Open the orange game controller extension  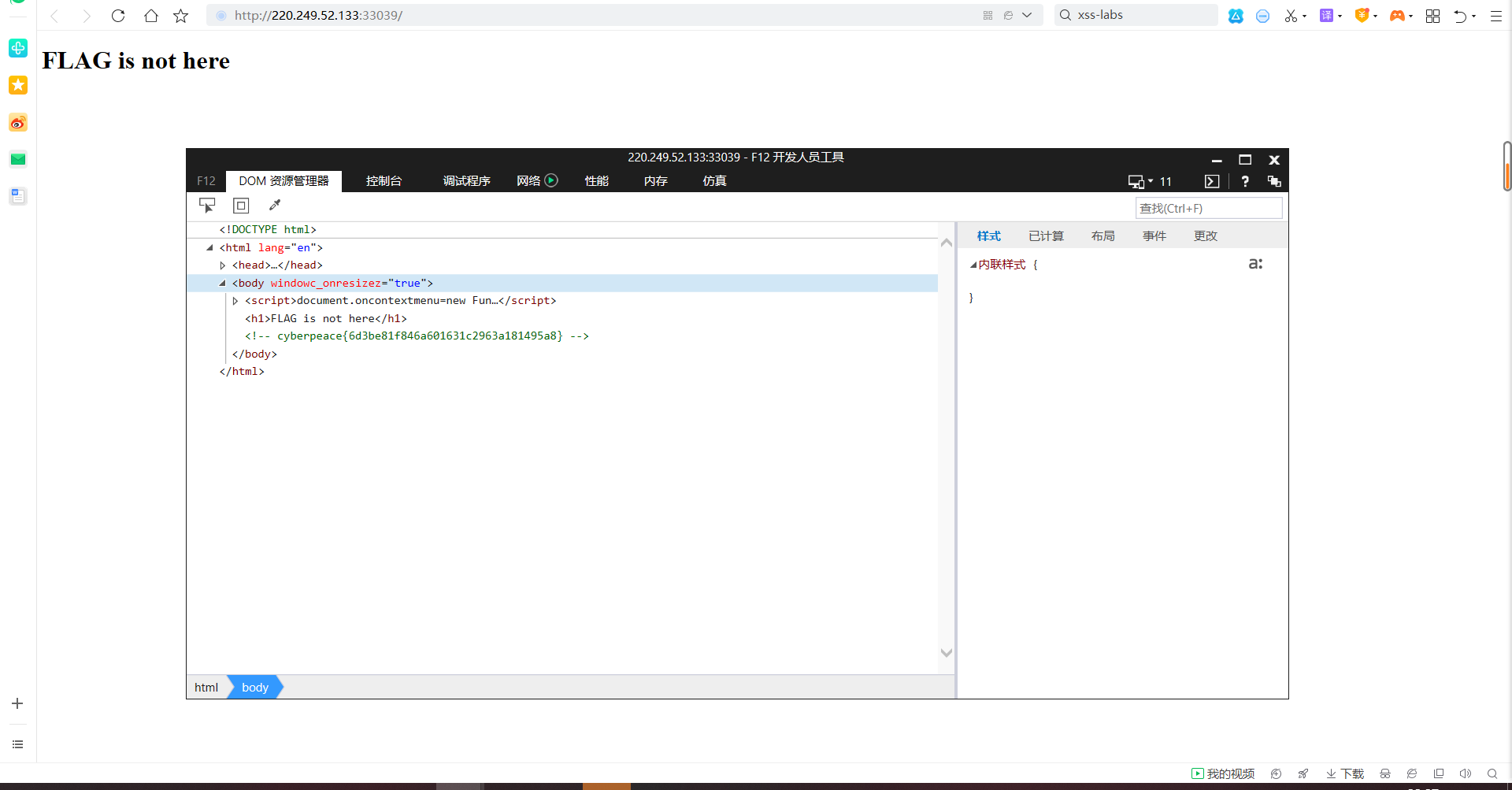point(1397,16)
